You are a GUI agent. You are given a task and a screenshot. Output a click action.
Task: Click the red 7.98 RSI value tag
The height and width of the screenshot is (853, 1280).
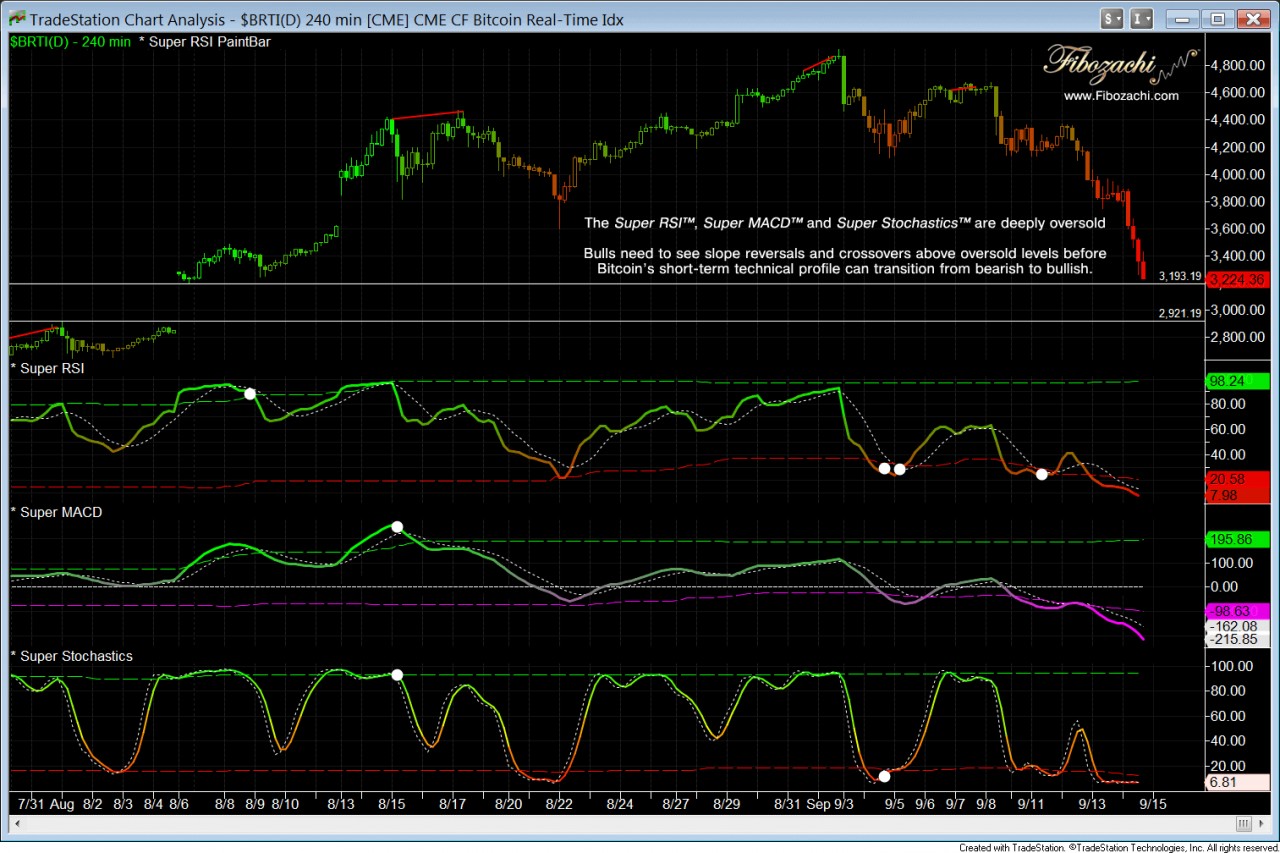1238,494
